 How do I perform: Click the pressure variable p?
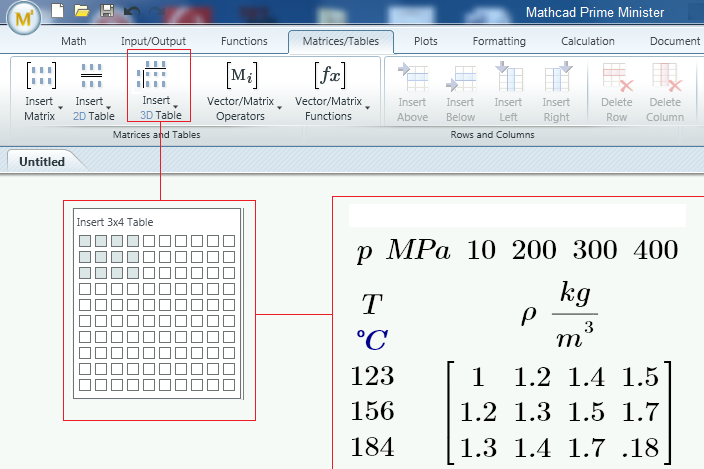(x=365, y=253)
